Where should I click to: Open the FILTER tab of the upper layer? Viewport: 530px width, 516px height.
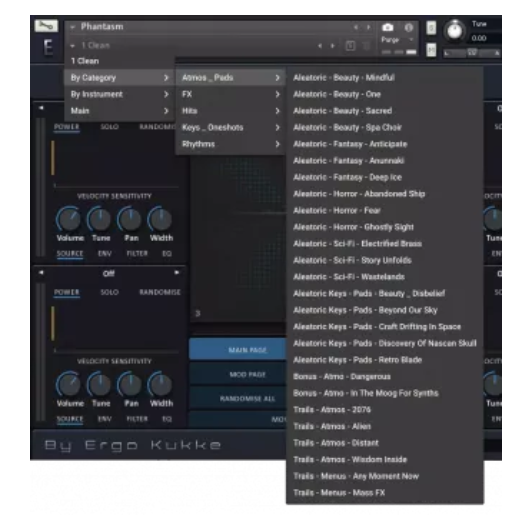(137, 253)
